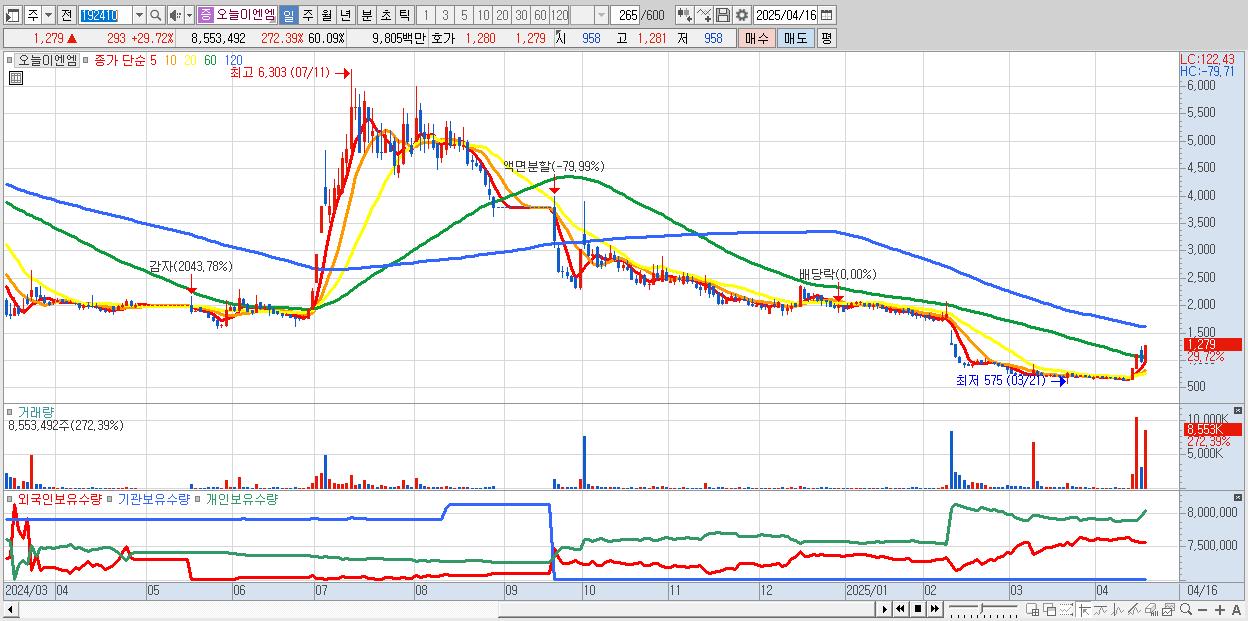Click 개인보유수량 legend label
The height and width of the screenshot is (621, 1248).
pyautogui.click(x=241, y=498)
